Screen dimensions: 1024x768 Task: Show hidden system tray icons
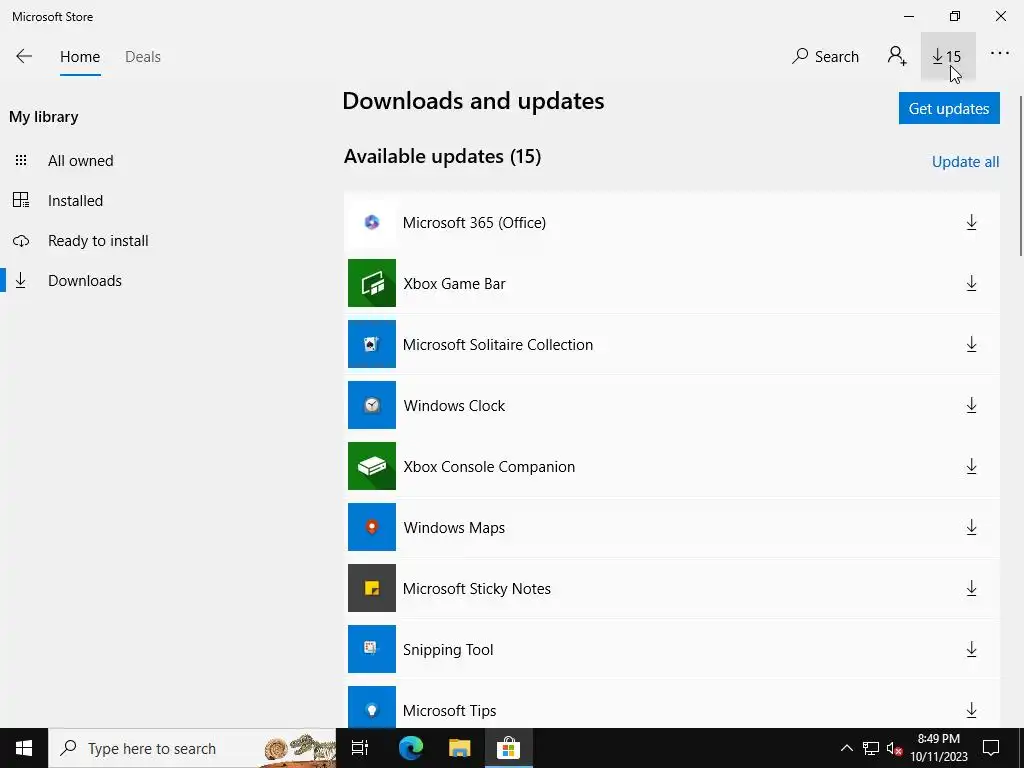tap(846, 748)
